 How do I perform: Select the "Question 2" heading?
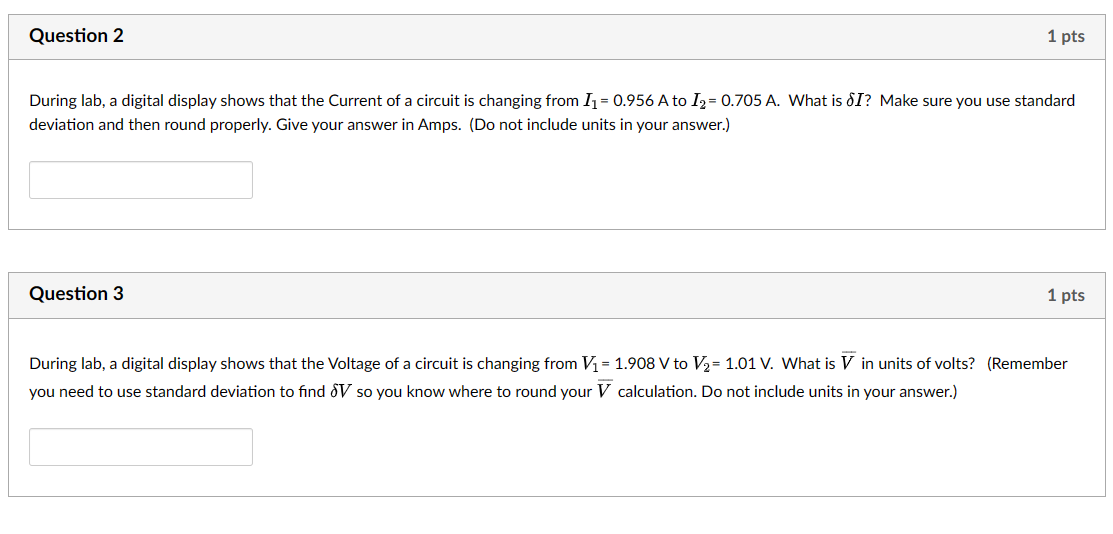(77, 36)
